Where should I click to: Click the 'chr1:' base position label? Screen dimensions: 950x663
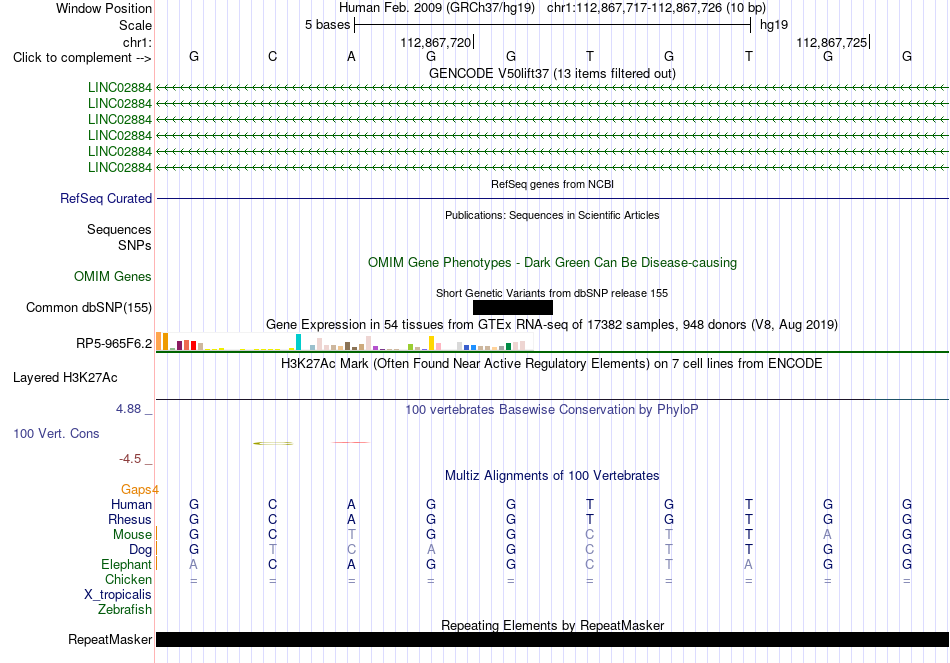(x=137, y=42)
